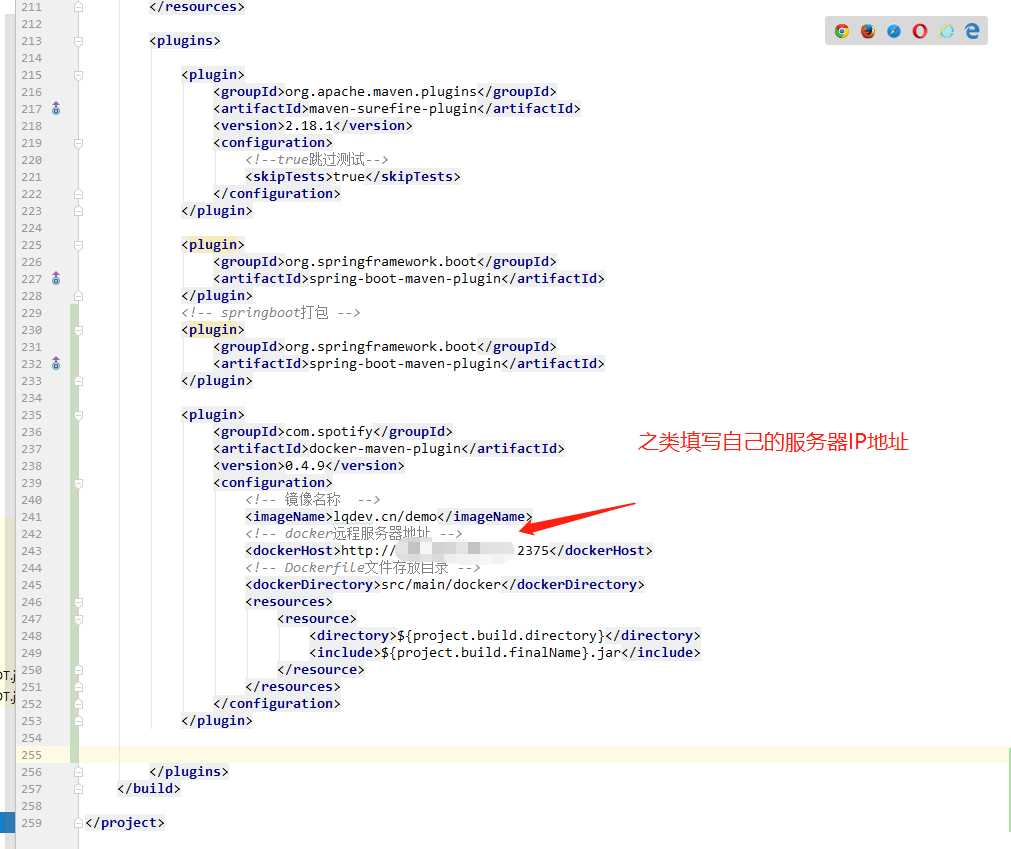Click fold end marker at line 250
This screenshot has height=849, width=1011.
click(78, 670)
